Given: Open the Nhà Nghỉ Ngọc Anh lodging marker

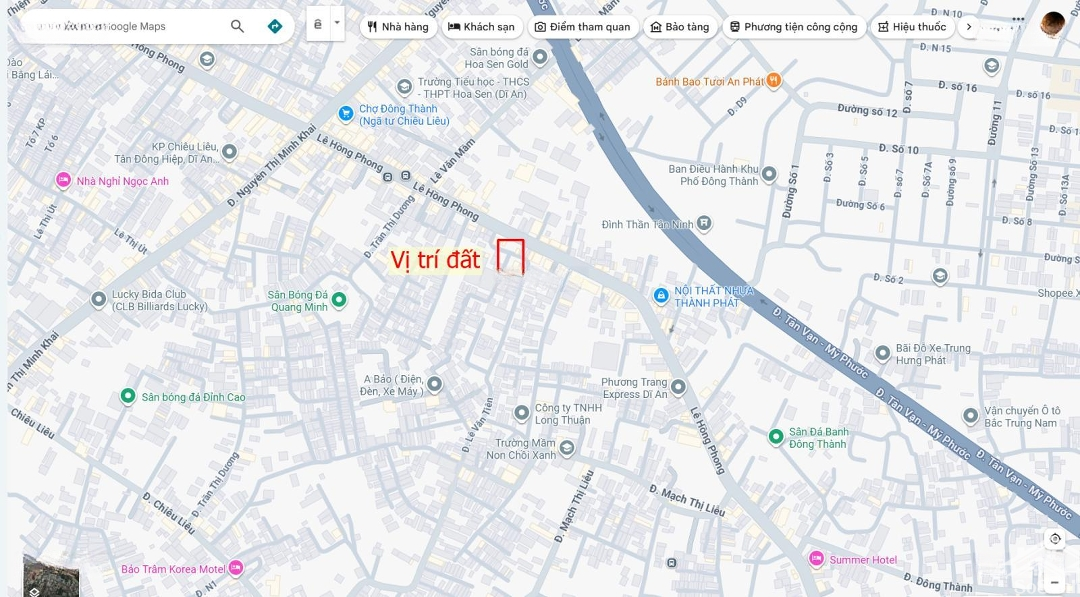Looking at the screenshot, I should click(x=63, y=180).
